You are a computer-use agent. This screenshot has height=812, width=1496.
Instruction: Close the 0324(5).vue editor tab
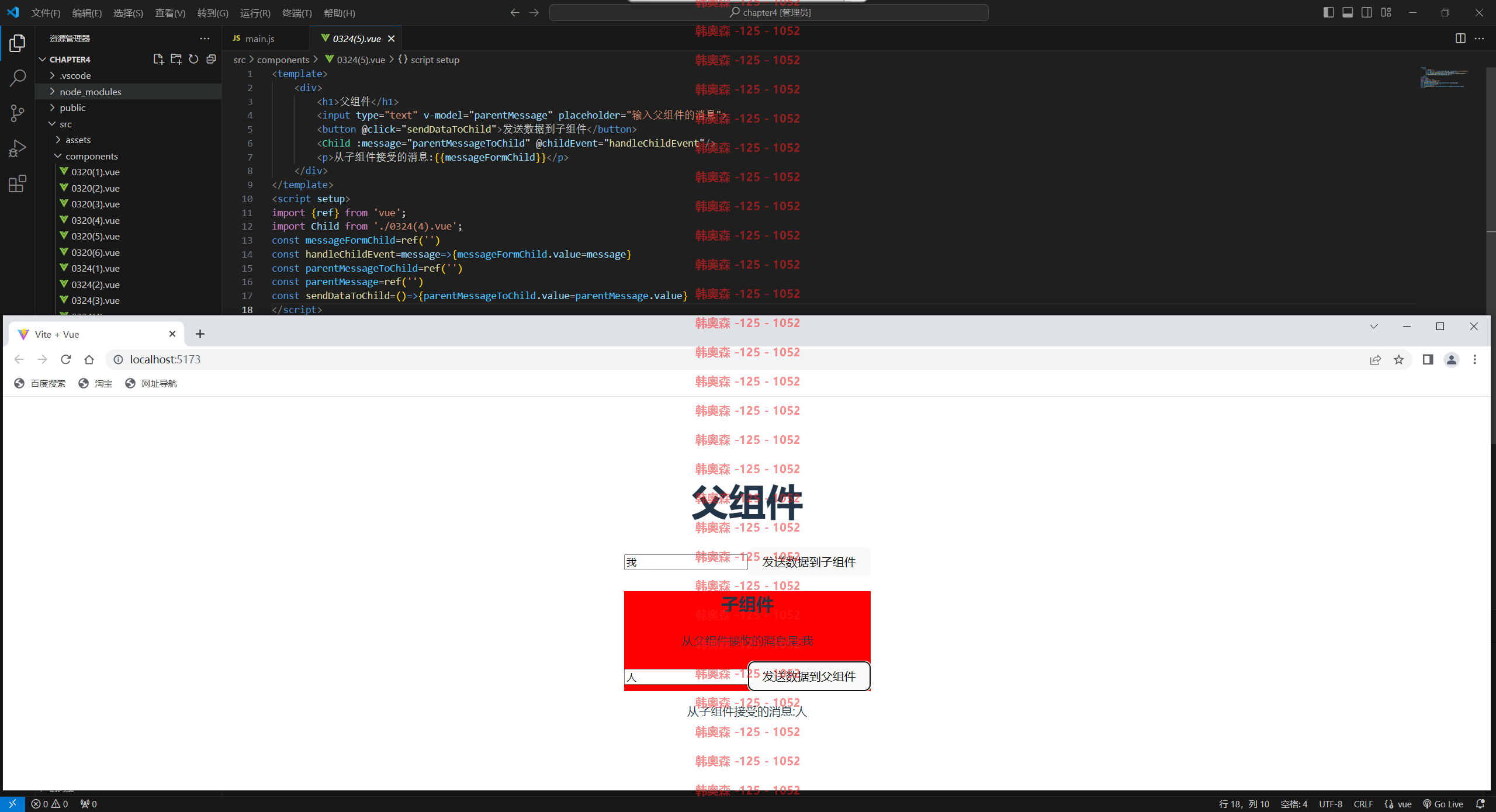[x=391, y=39]
